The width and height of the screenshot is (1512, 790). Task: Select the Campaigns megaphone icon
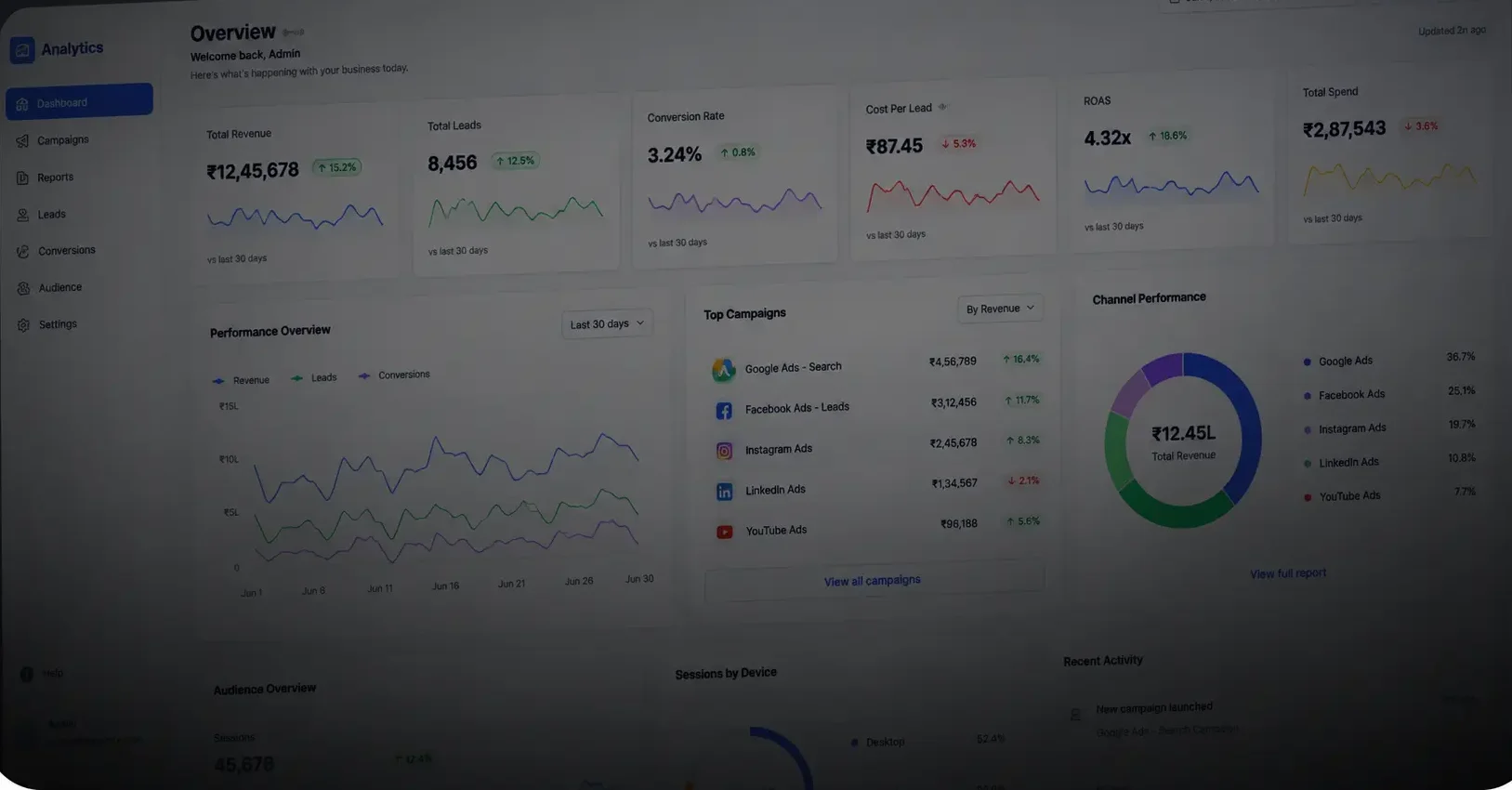pyautogui.click(x=22, y=141)
